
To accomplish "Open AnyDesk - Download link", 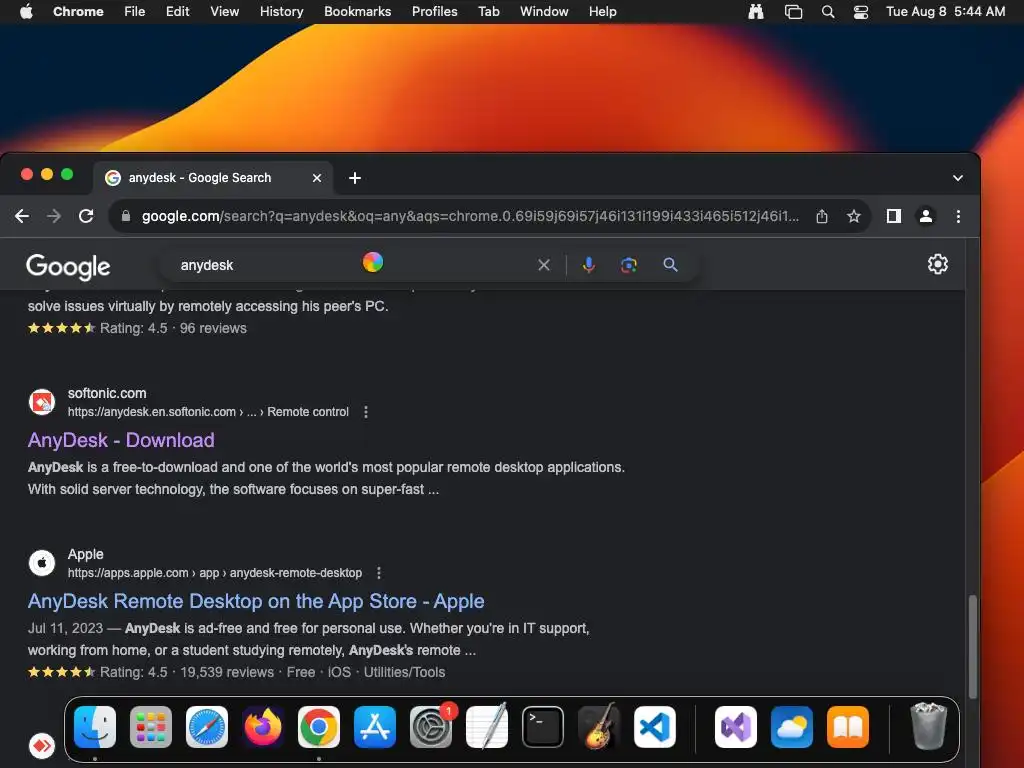I will [121, 440].
